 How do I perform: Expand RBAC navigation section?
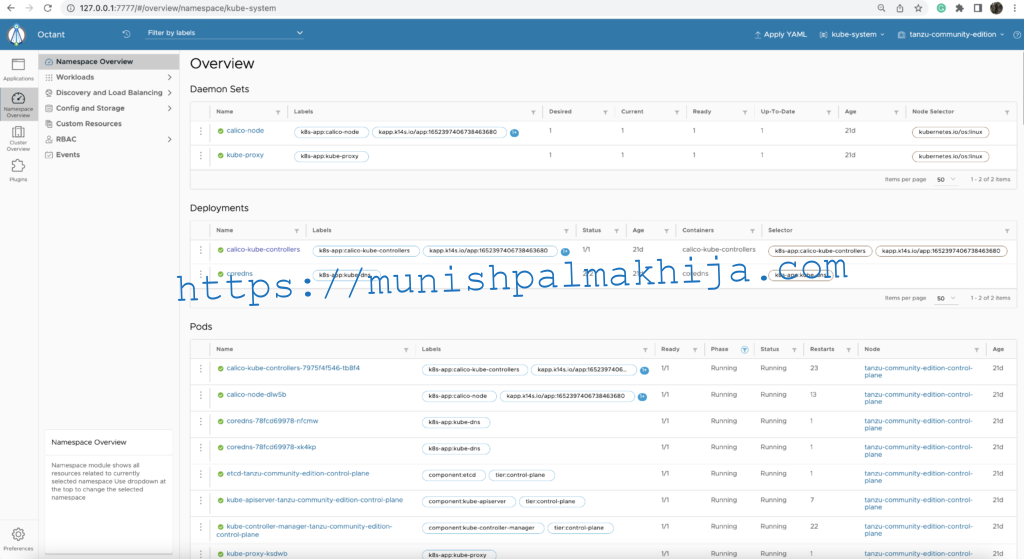point(108,139)
